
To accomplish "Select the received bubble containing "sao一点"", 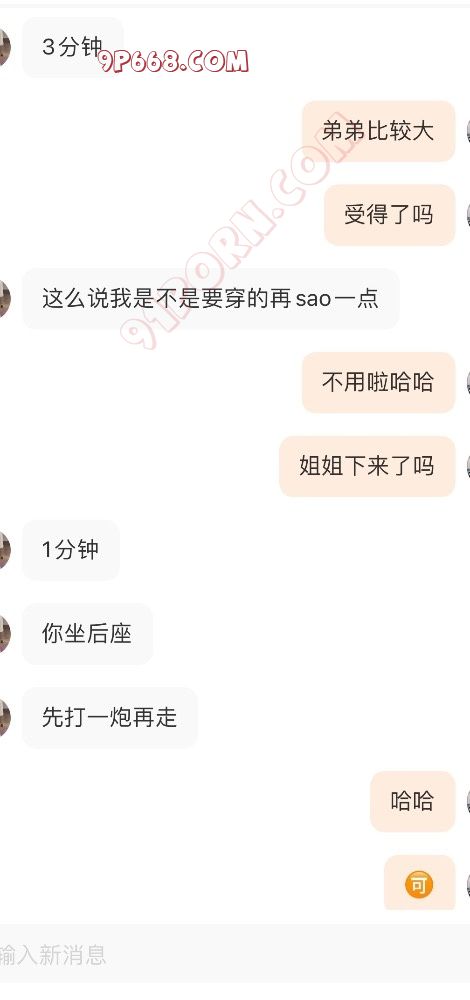I will coord(210,298).
